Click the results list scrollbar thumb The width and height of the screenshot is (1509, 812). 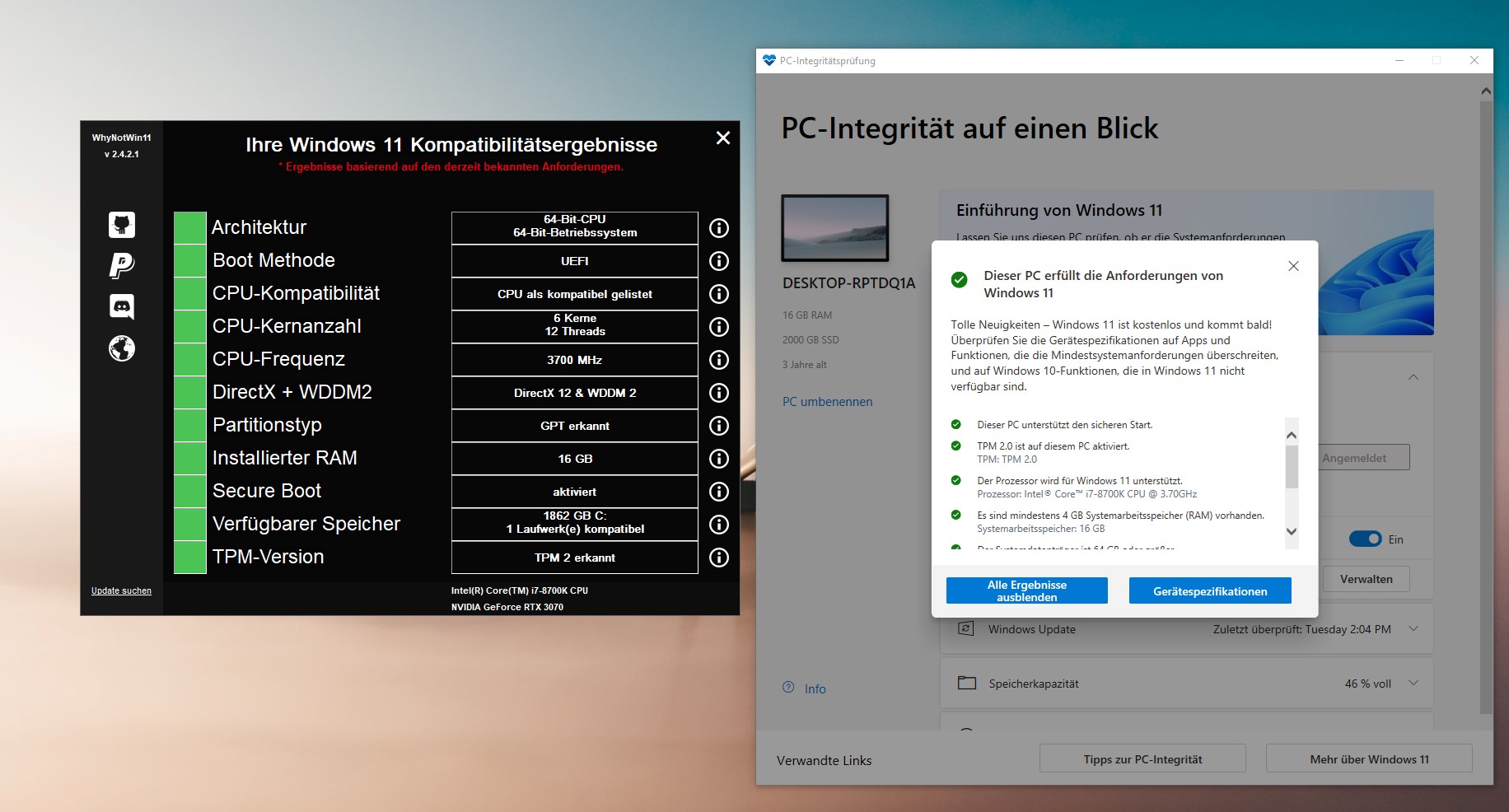tap(1292, 467)
